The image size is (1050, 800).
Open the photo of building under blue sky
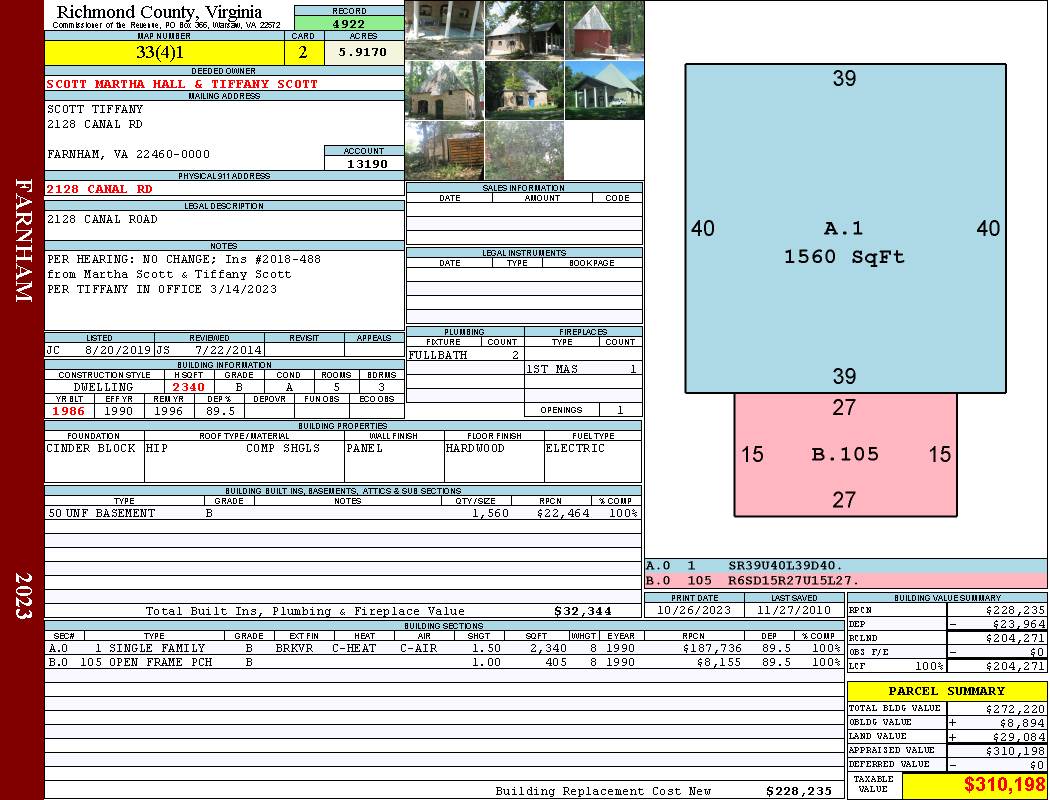[603, 90]
